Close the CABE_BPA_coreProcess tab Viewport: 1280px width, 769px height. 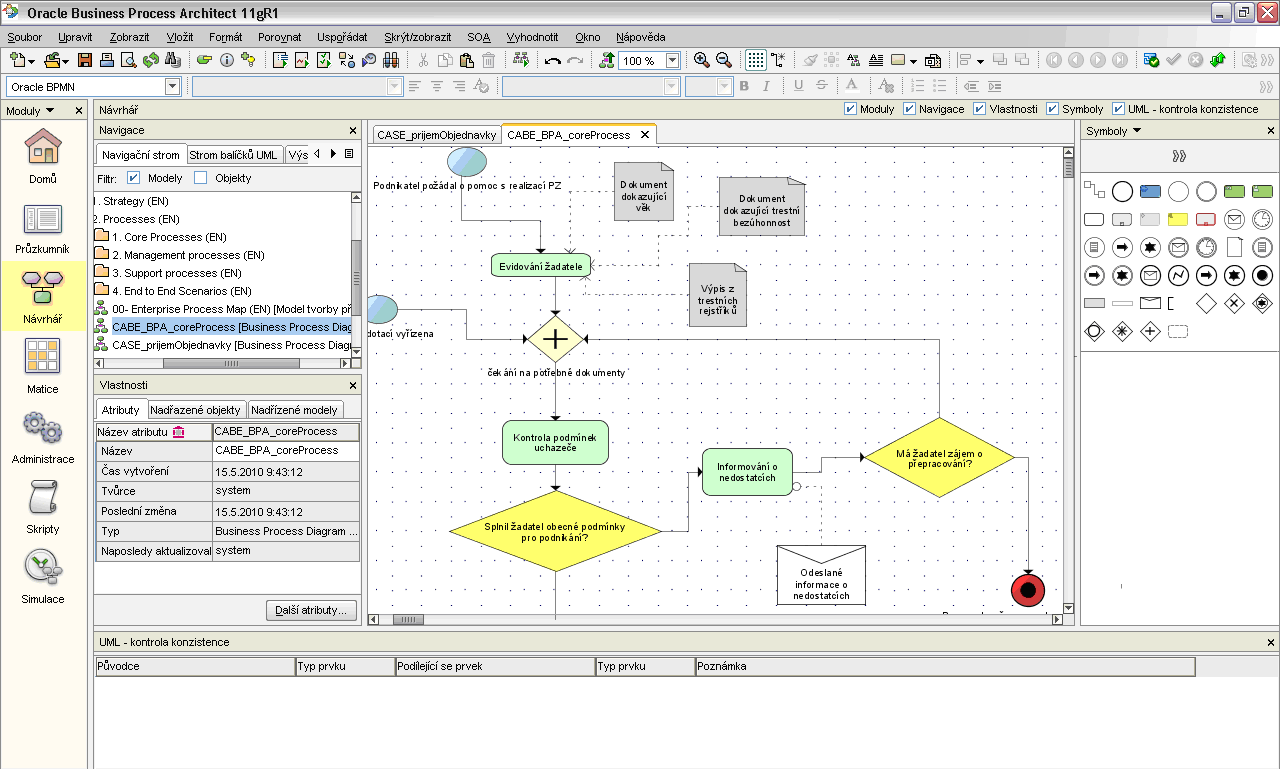(645, 134)
